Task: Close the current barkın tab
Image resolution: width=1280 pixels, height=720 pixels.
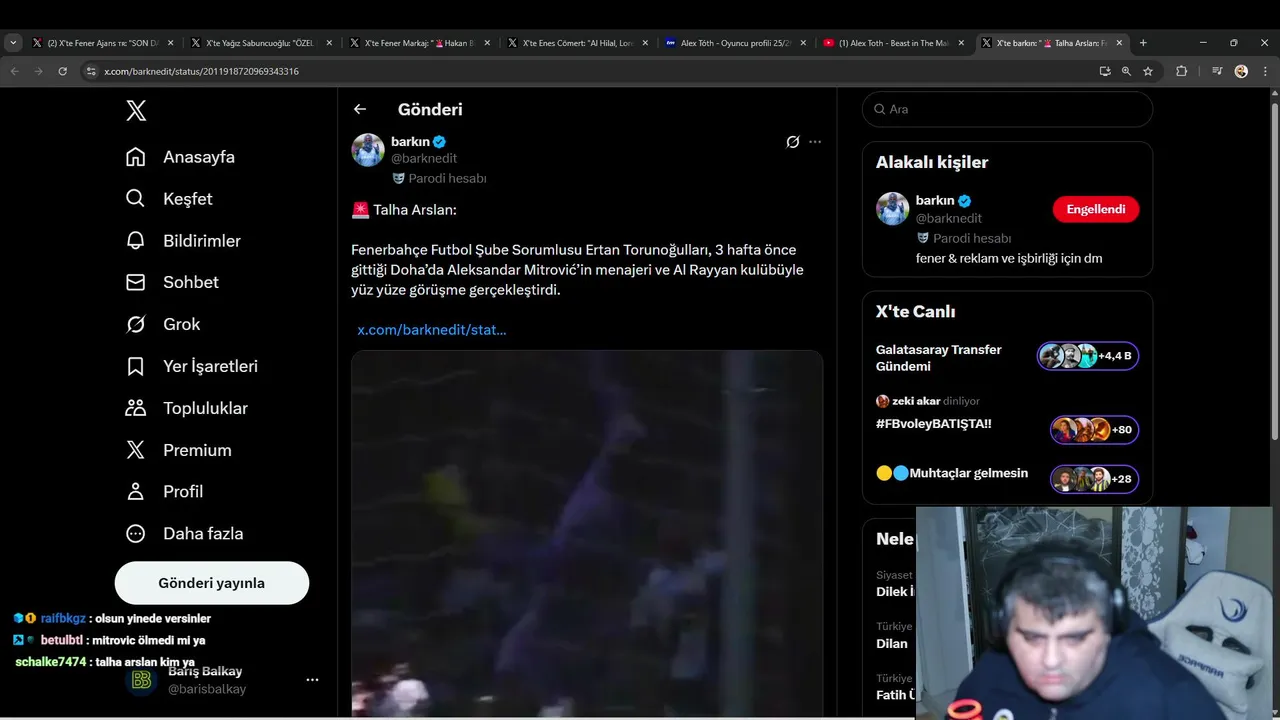Action: 1120,43
